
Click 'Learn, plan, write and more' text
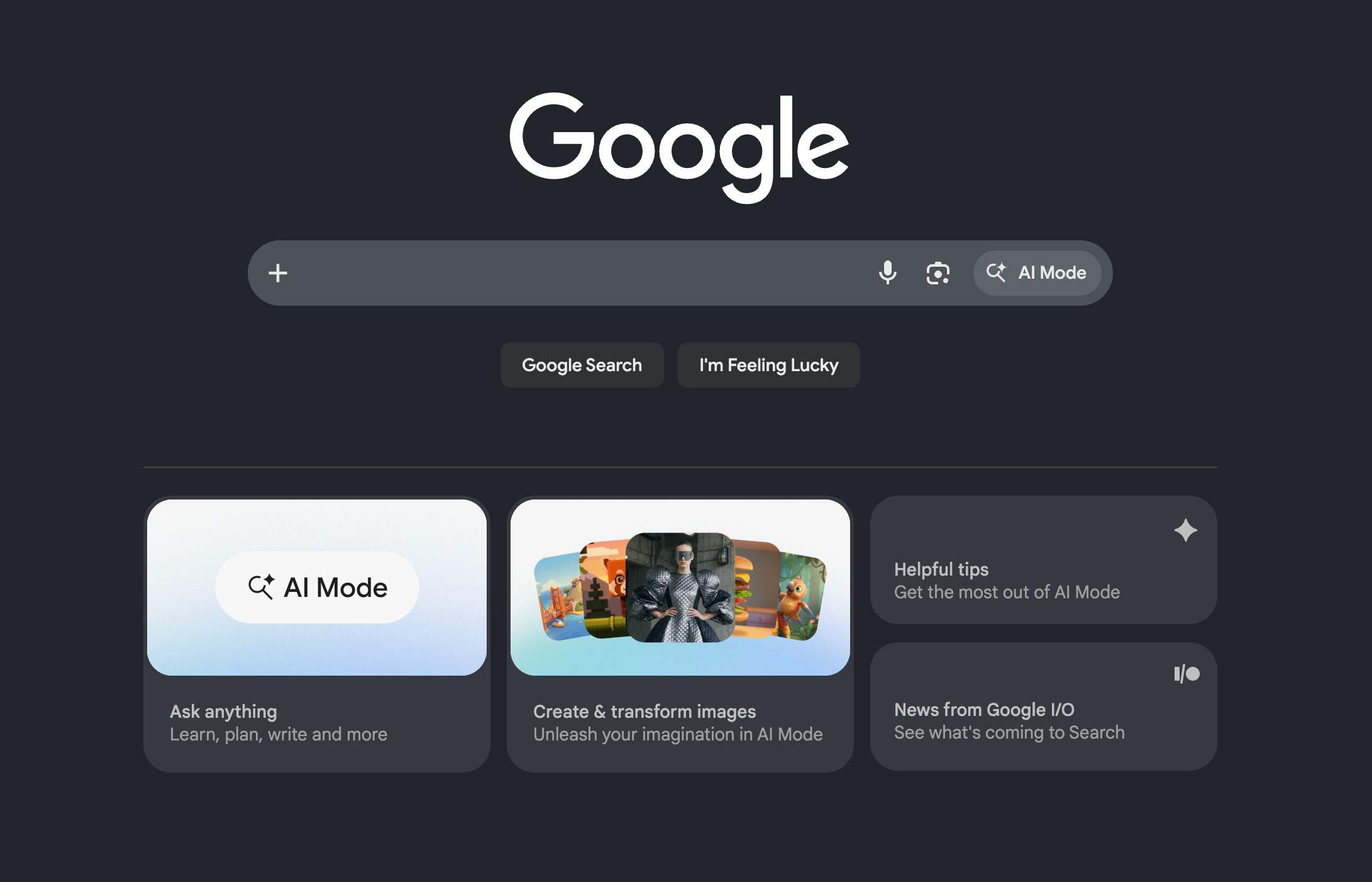point(279,734)
